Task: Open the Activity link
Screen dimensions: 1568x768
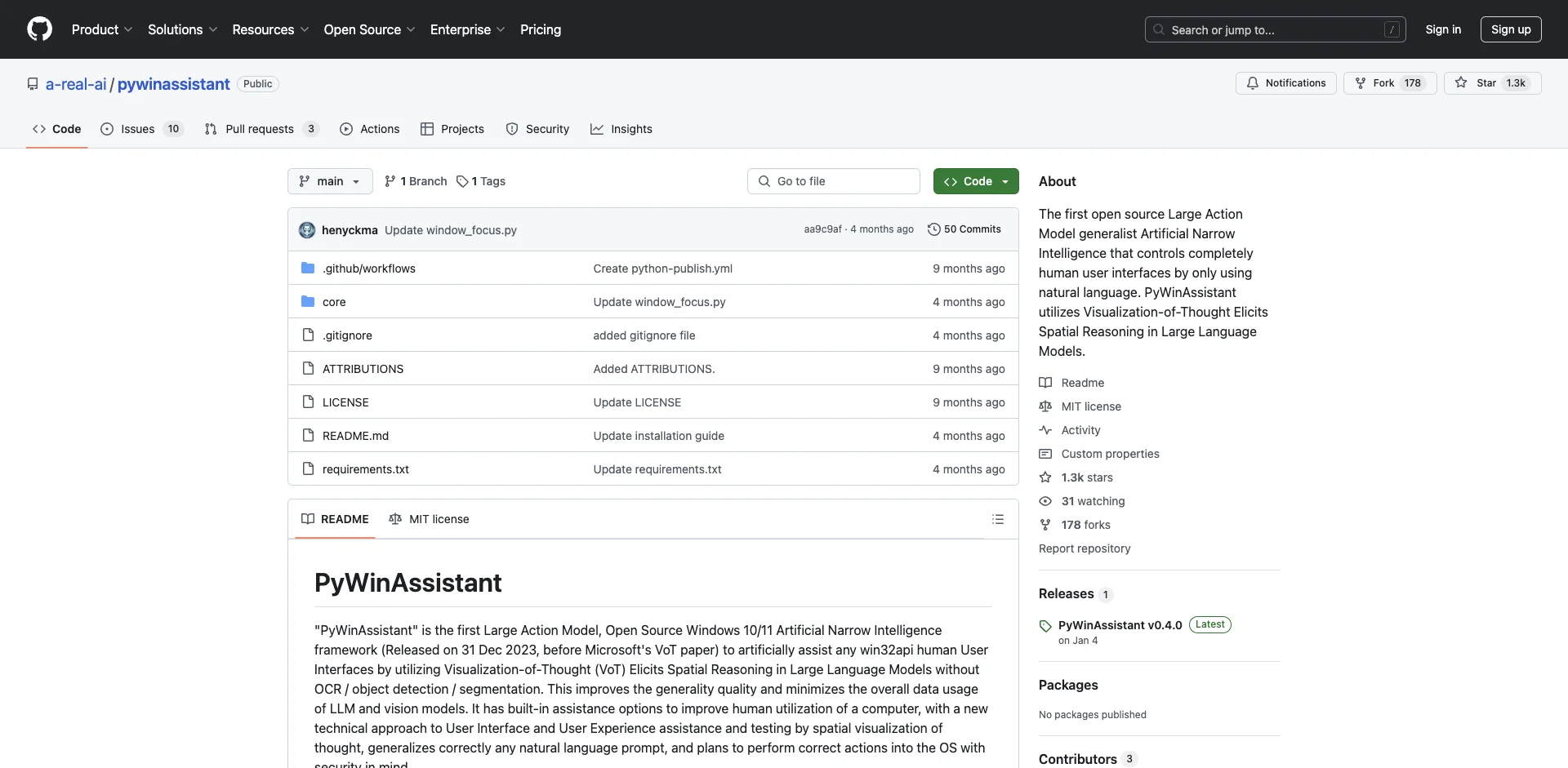Action: (x=1070, y=430)
